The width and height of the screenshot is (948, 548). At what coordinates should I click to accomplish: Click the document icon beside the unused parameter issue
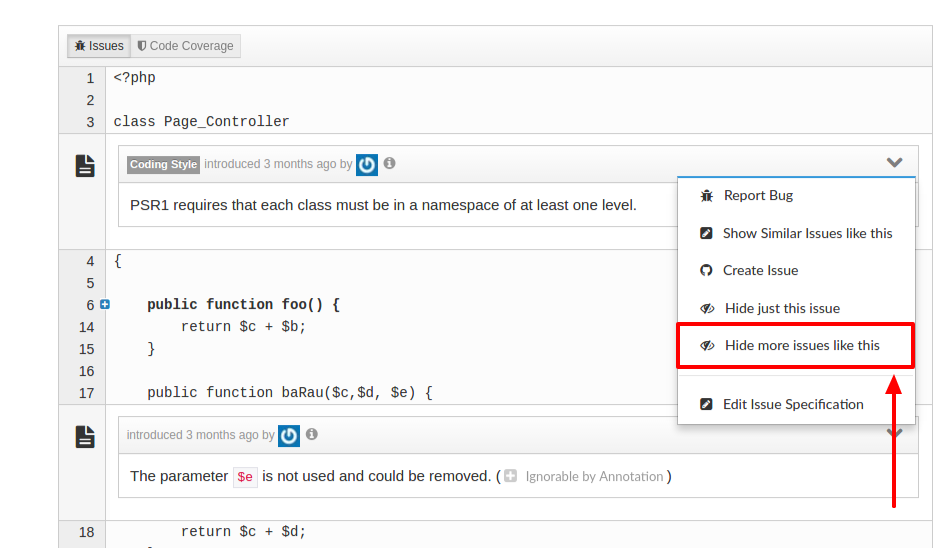[x=86, y=436]
